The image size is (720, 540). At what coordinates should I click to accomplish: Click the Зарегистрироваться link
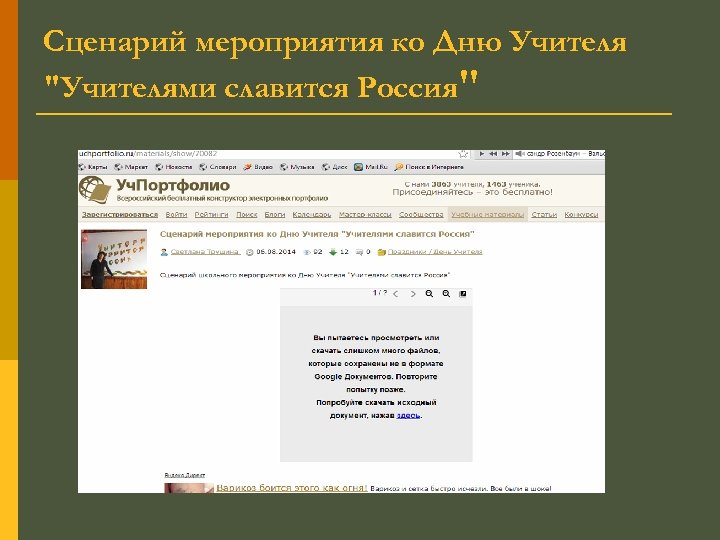(120, 214)
